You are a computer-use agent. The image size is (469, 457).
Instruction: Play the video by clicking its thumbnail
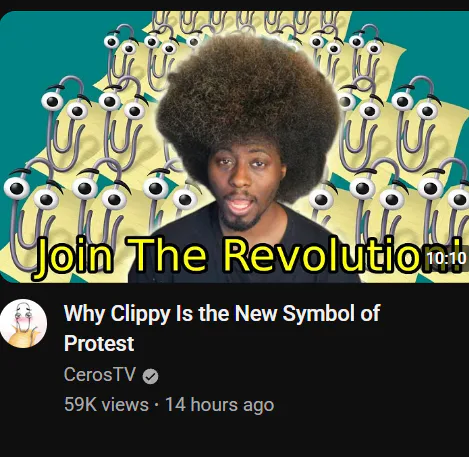[x=234, y=147]
